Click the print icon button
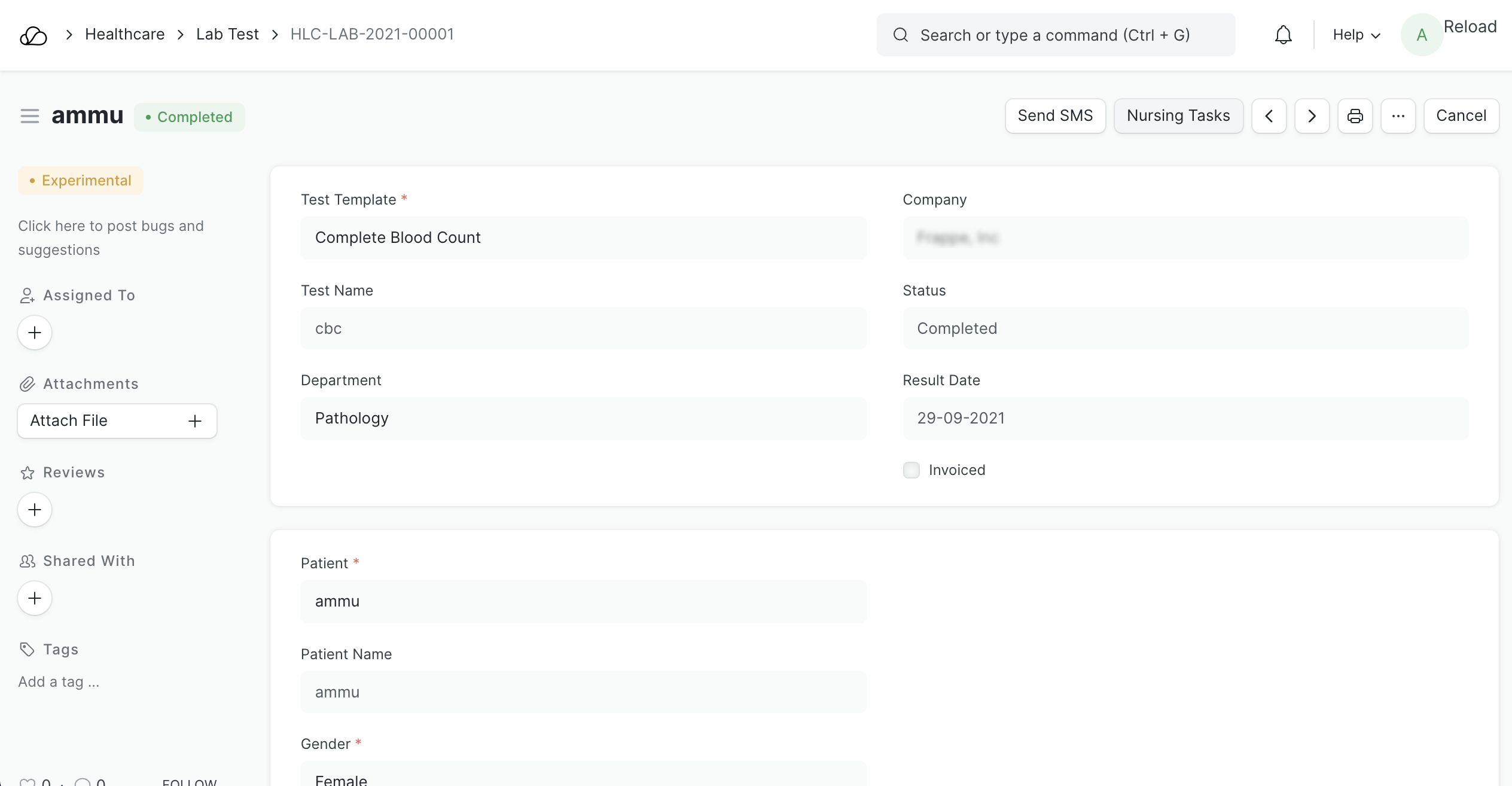Viewport: 1512px width, 786px height. 1355,116
